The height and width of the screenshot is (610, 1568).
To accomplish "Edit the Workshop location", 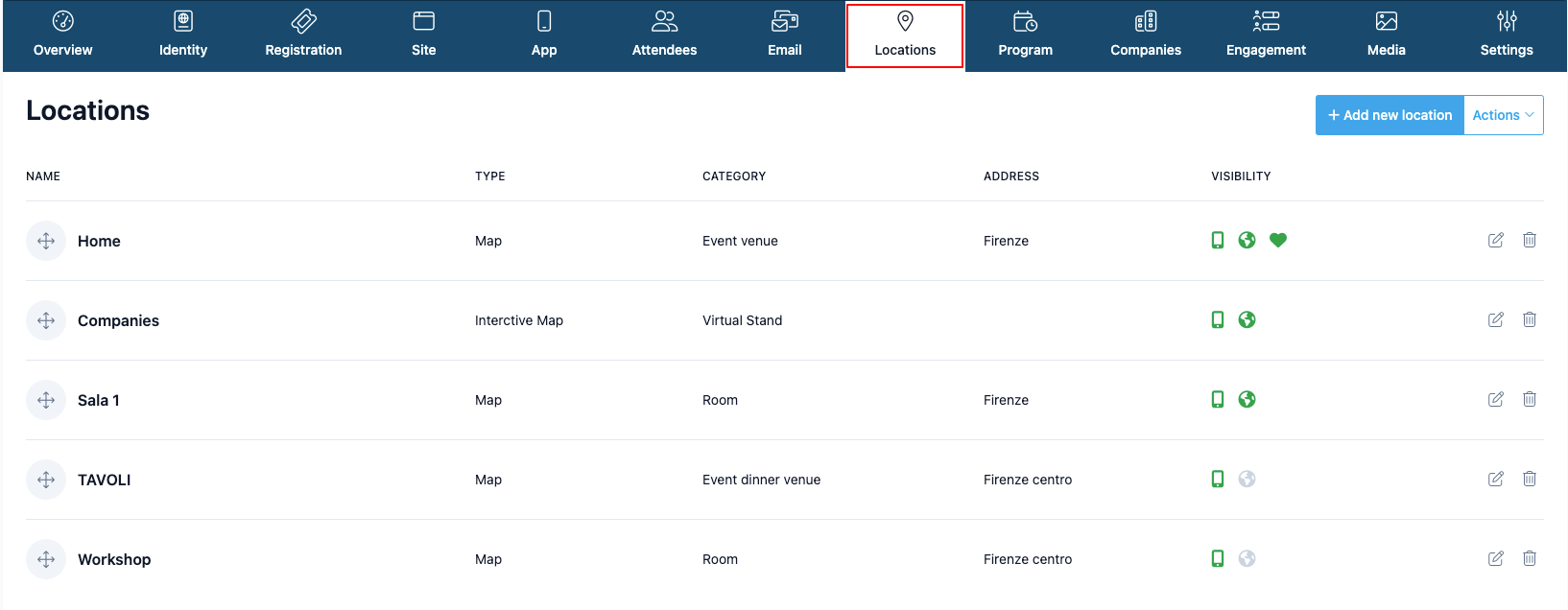I will pos(1496,558).
